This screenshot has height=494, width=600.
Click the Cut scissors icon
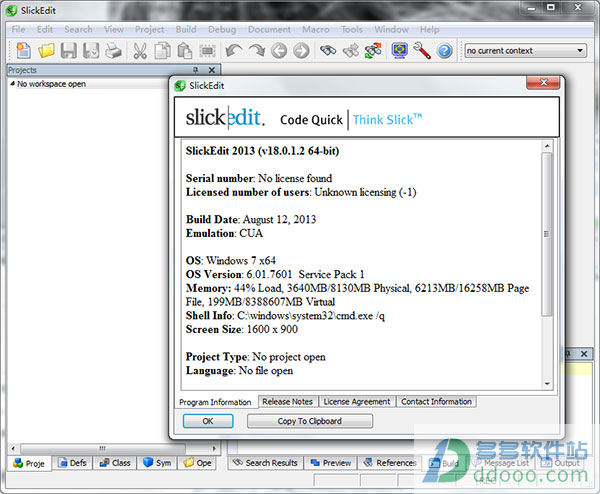pyautogui.click(x=140, y=51)
